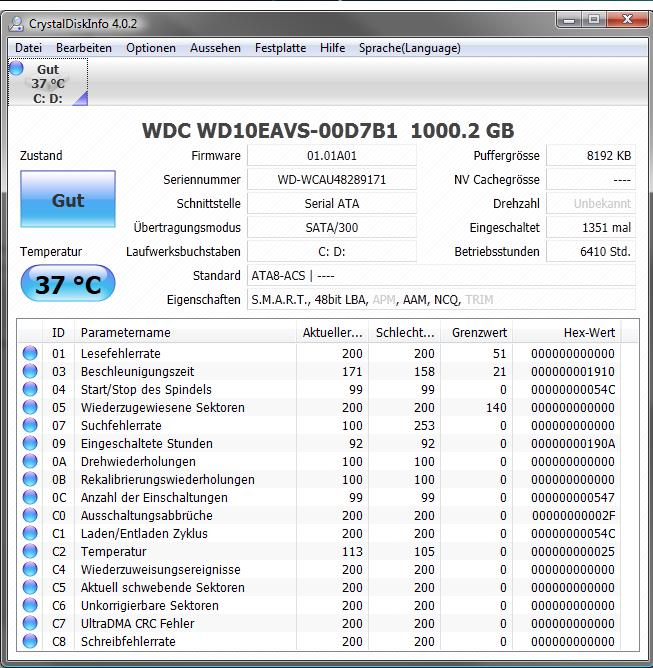Click status dot for Unkorrigierbare Sektoren
653x668 pixels.
30,605
